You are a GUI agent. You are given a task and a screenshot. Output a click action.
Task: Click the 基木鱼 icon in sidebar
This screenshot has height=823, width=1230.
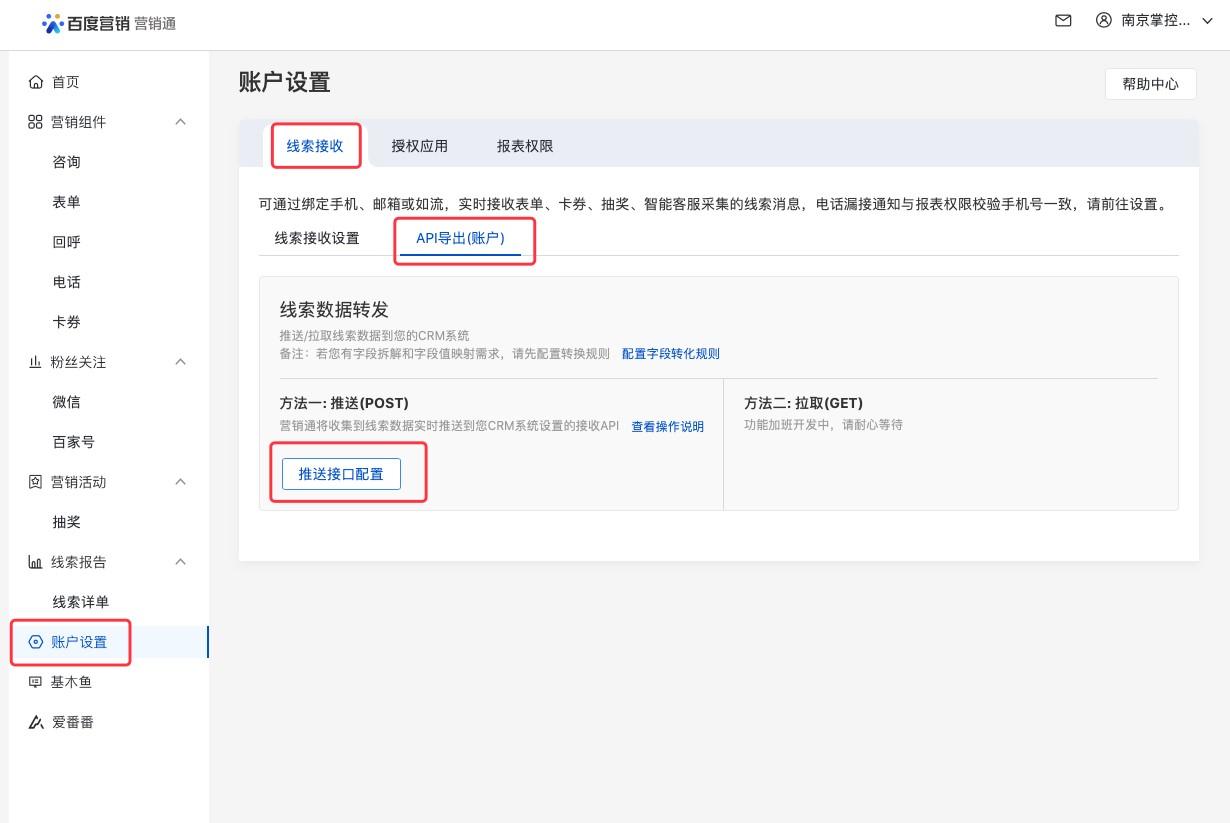click(x=36, y=682)
